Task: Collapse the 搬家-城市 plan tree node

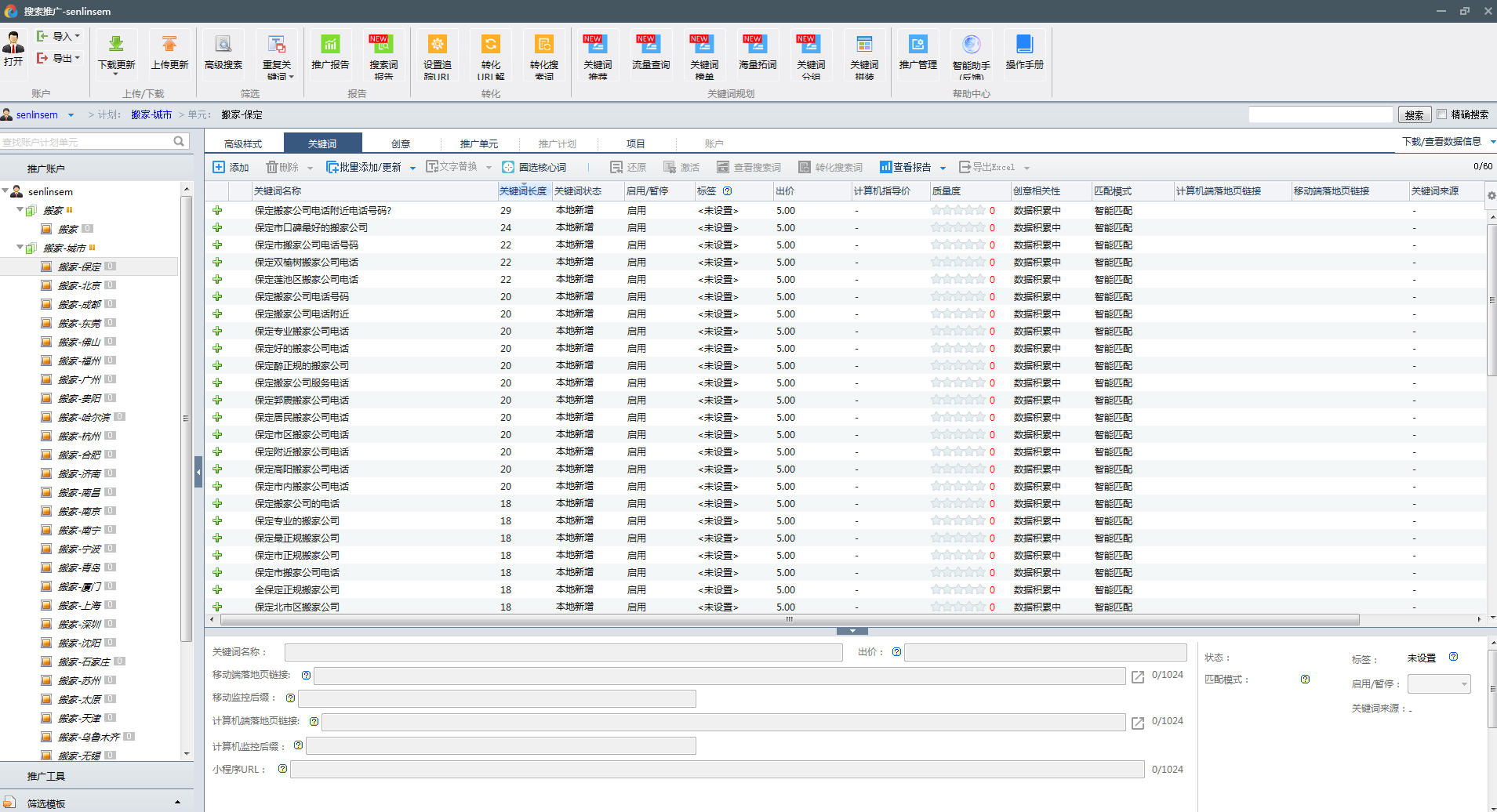Action: (20, 248)
